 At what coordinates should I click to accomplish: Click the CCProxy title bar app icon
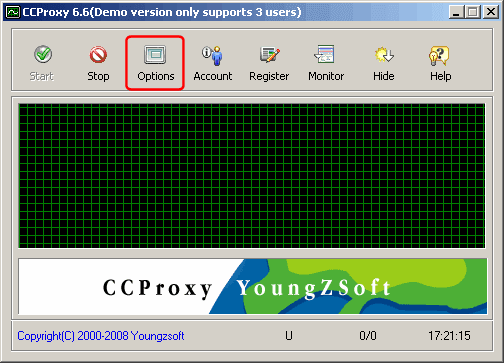13,12
